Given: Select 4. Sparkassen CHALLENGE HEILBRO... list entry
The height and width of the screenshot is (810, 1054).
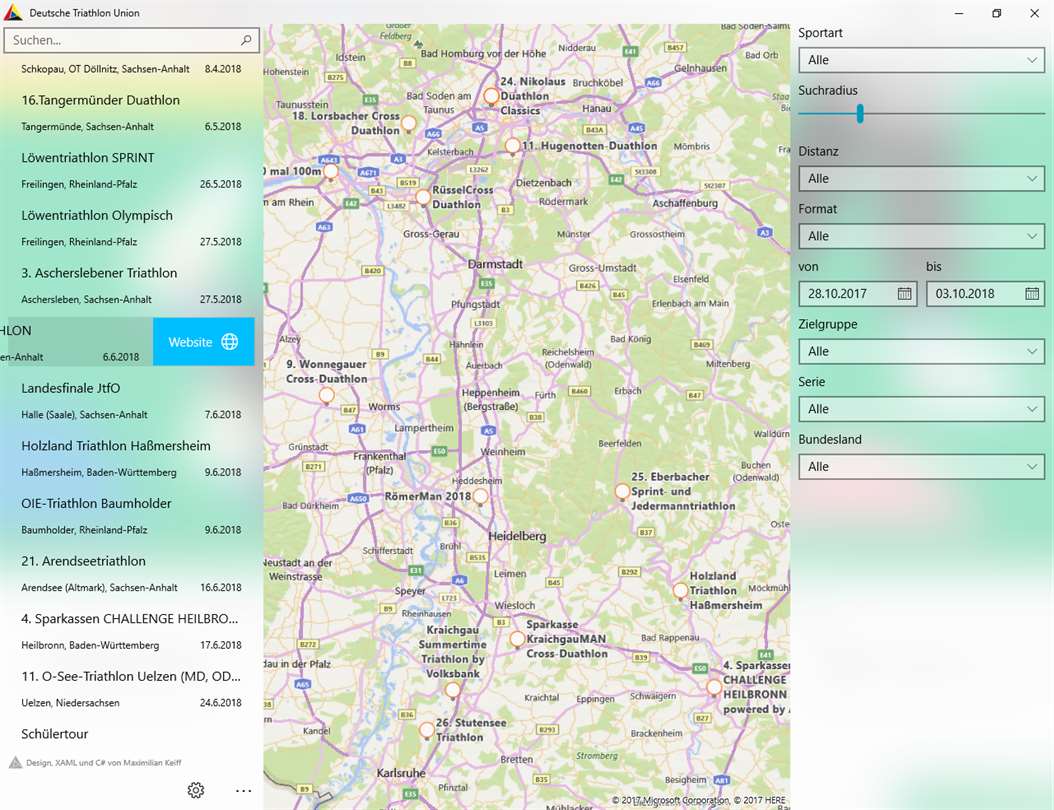Looking at the screenshot, I should [x=131, y=631].
